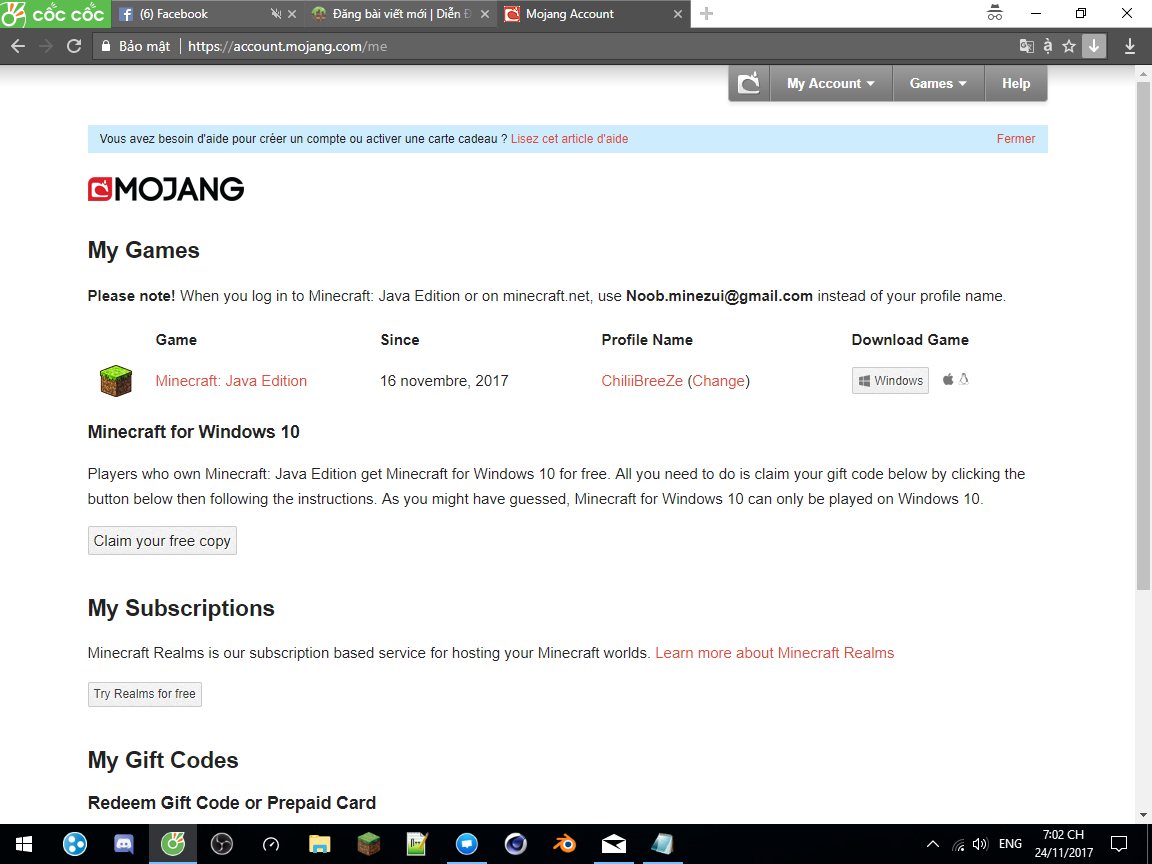Click the Try Realms for free button
This screenshot has height=864, width=1152.
(x=145, y=694)
